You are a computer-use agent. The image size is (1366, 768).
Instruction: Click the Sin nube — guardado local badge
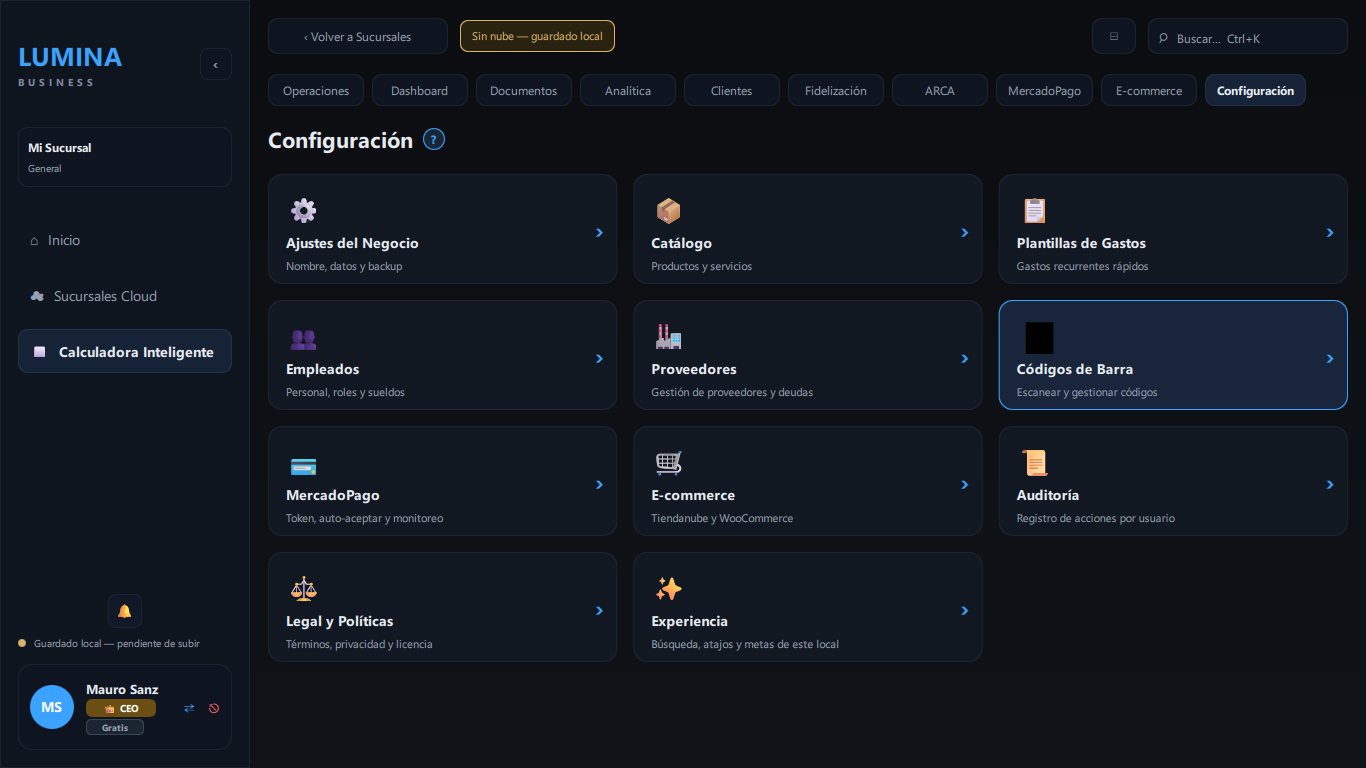pyautogui.click(x=537, y=36)
